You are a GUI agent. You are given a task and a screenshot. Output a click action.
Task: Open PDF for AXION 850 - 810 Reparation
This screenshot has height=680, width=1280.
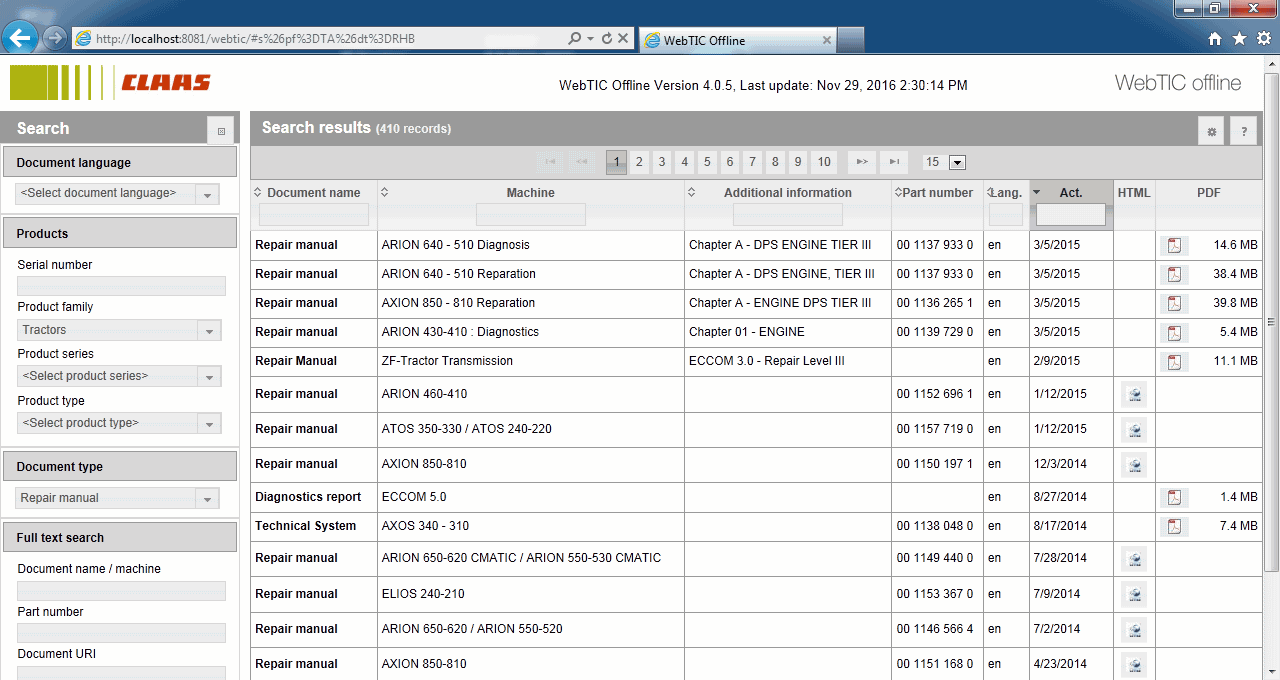pos(1175,303)
